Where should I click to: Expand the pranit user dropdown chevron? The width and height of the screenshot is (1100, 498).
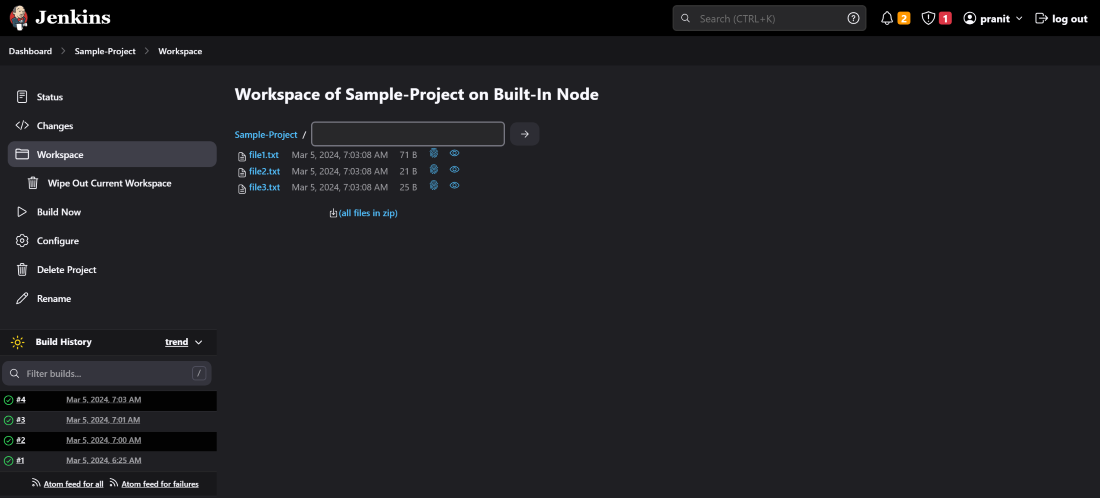(1019, 18)
